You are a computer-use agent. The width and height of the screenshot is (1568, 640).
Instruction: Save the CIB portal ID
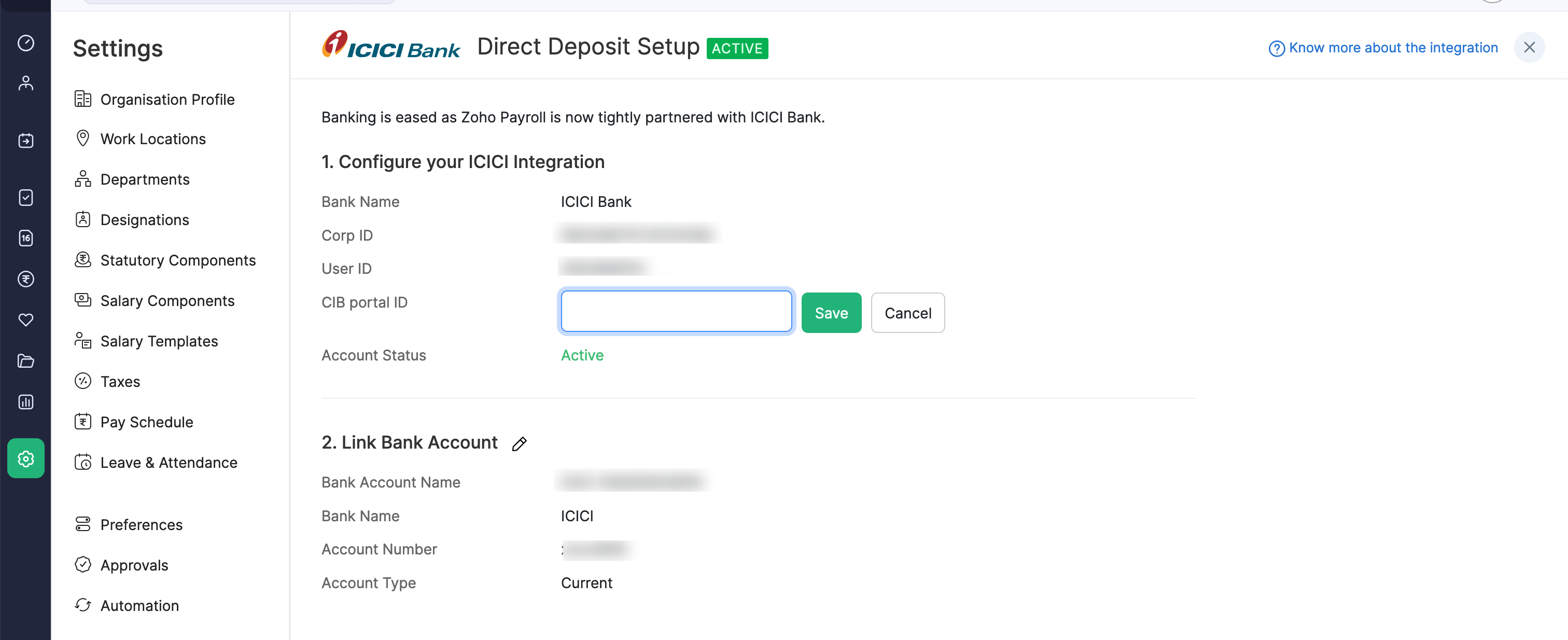coord(831,312)
